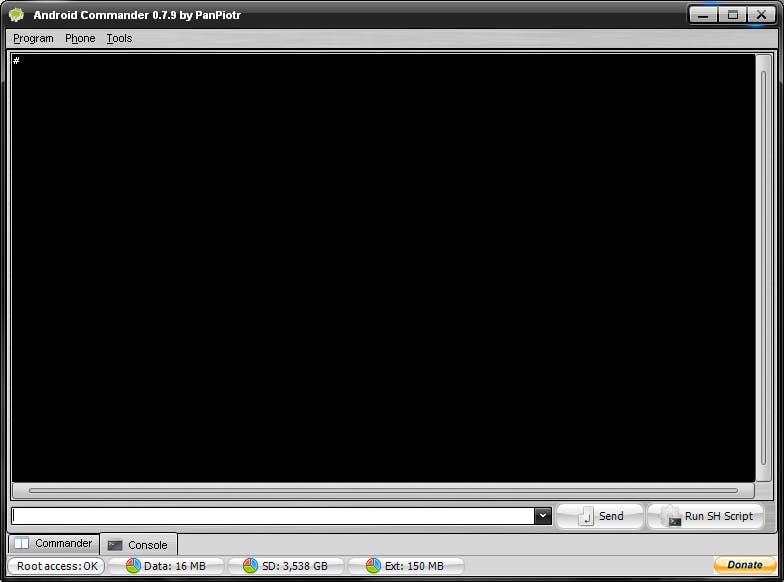This screenshot has width=784, height=582.
Task: Click the Run SH Script button
Action: point(706,516)
